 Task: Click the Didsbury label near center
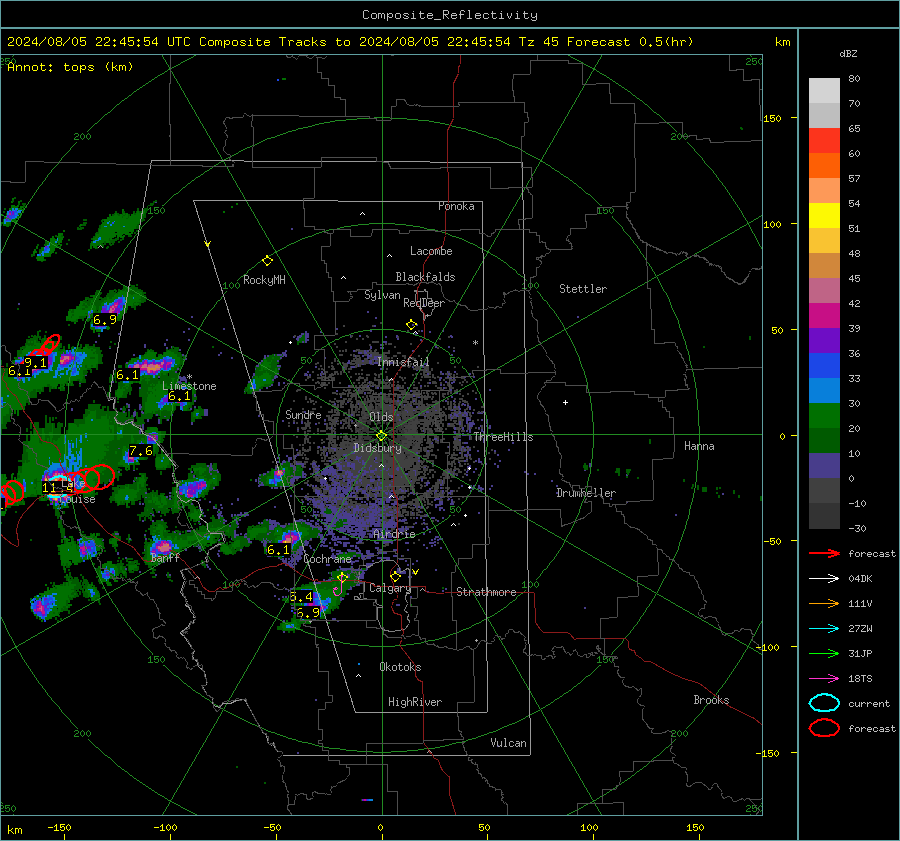[377, 448]
